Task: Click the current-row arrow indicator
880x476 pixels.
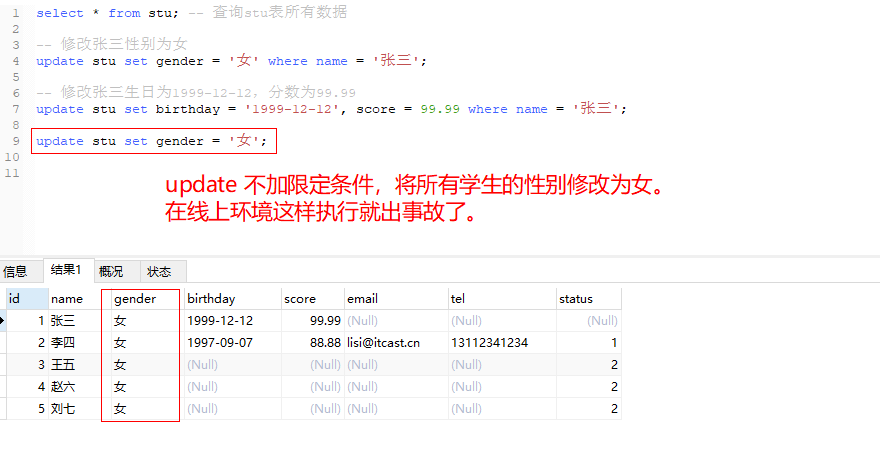Action: 3,320
